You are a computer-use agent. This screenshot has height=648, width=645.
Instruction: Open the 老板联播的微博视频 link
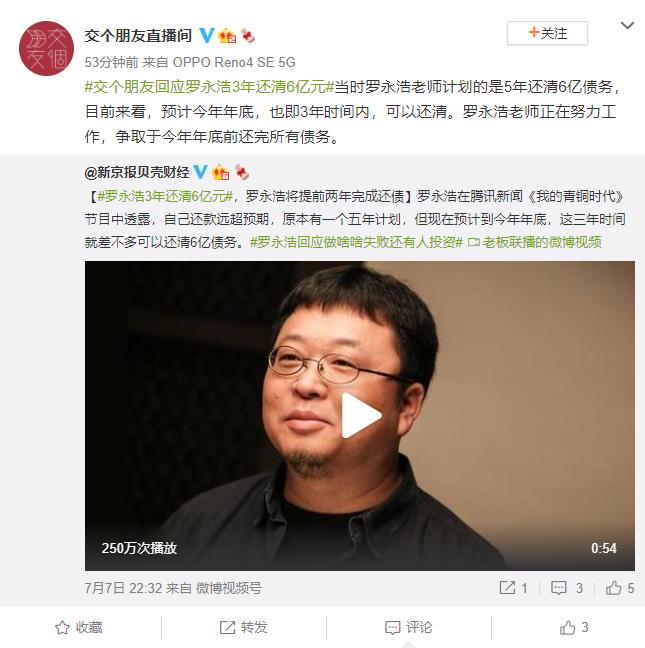[x=535, y=242]
